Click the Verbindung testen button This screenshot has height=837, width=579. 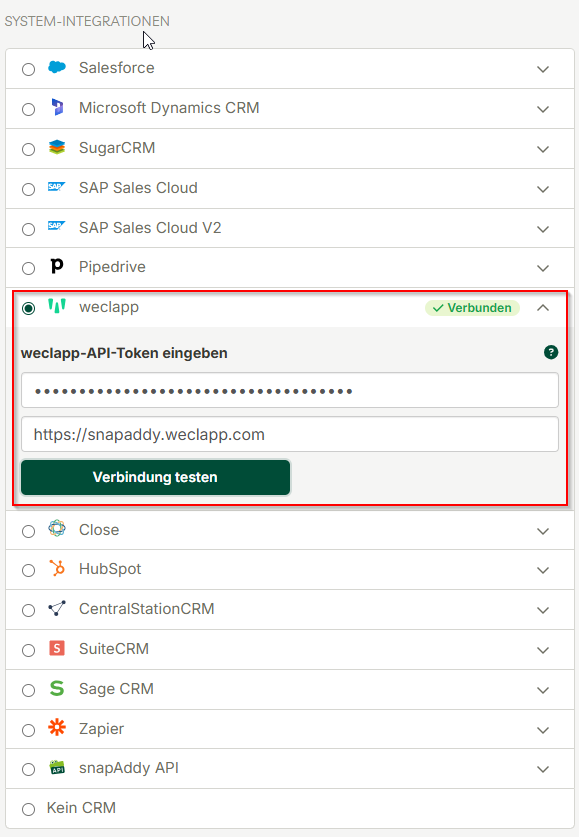[x=155, y=477]
